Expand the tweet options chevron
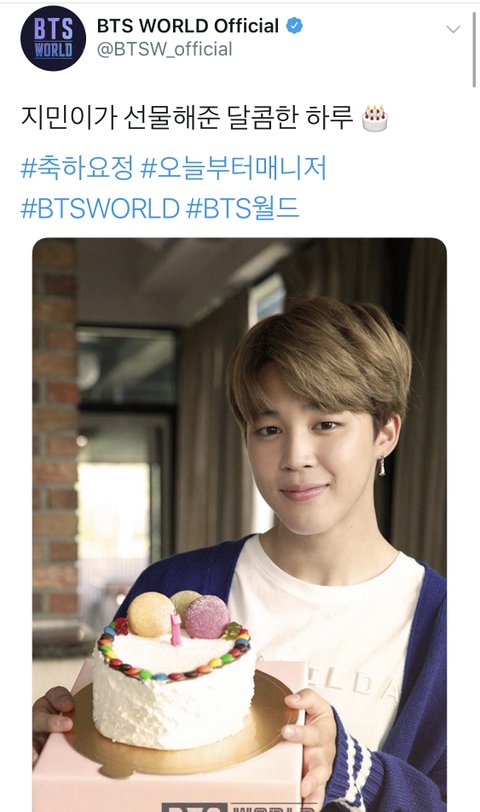The width and height of the screenshot is (480, 812). [453, 29]
